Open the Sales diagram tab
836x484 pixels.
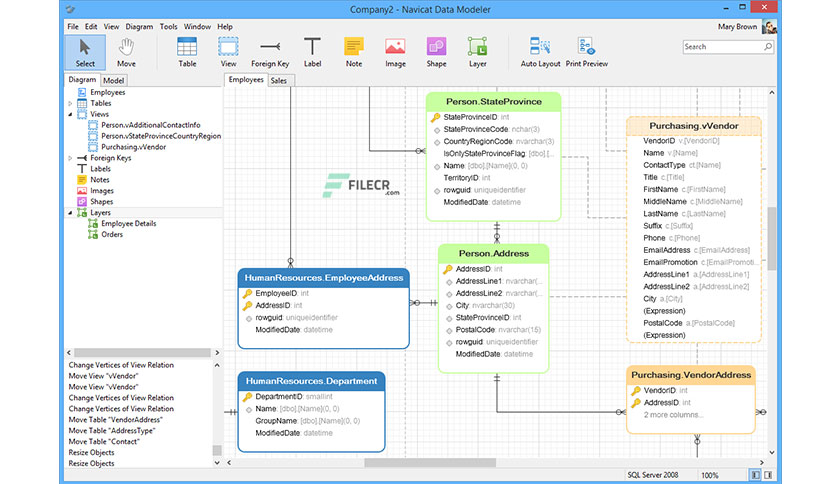coord(279,80)
